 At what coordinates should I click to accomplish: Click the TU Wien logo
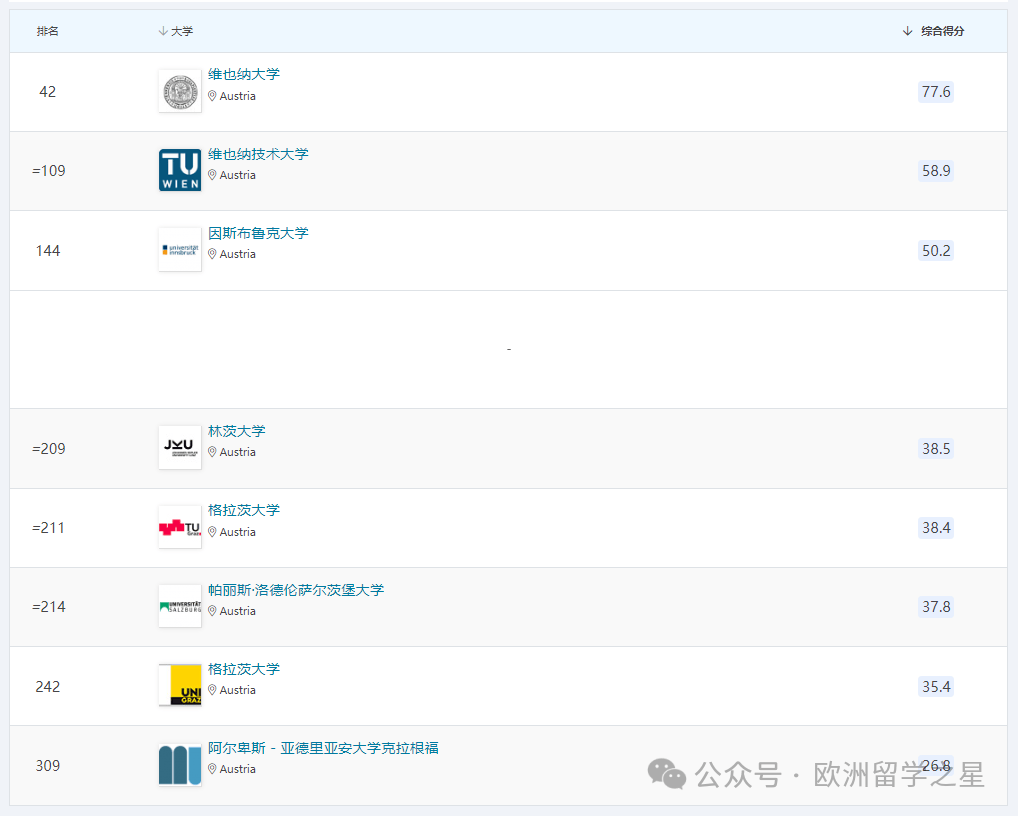point(180,170)
